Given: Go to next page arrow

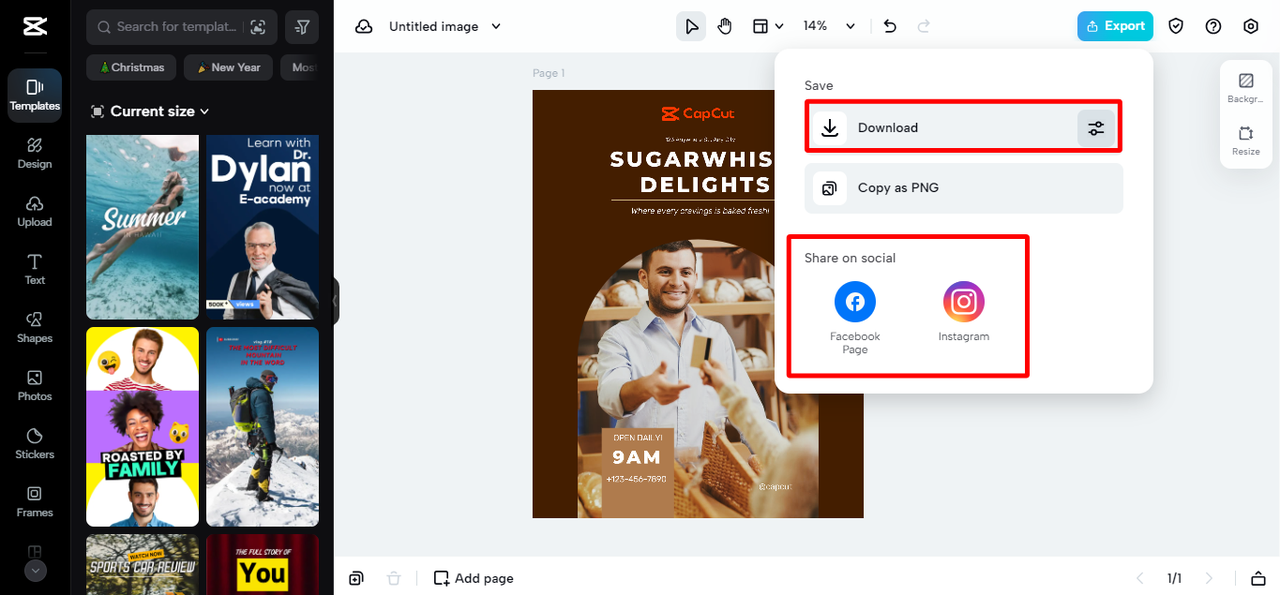Looking at the screenshot, I should point(1209,578).
